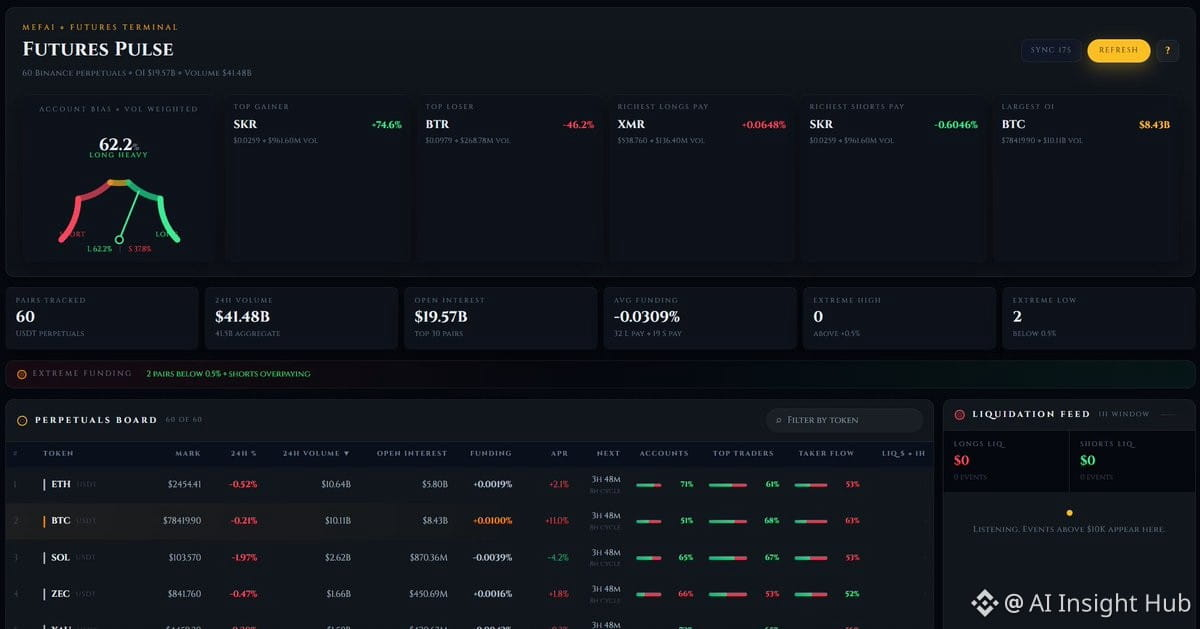The height and width of the screenshot is (629, 1200).
Task: Click the Shorts Liq $0 panel
Action: tap(1131, 460)
